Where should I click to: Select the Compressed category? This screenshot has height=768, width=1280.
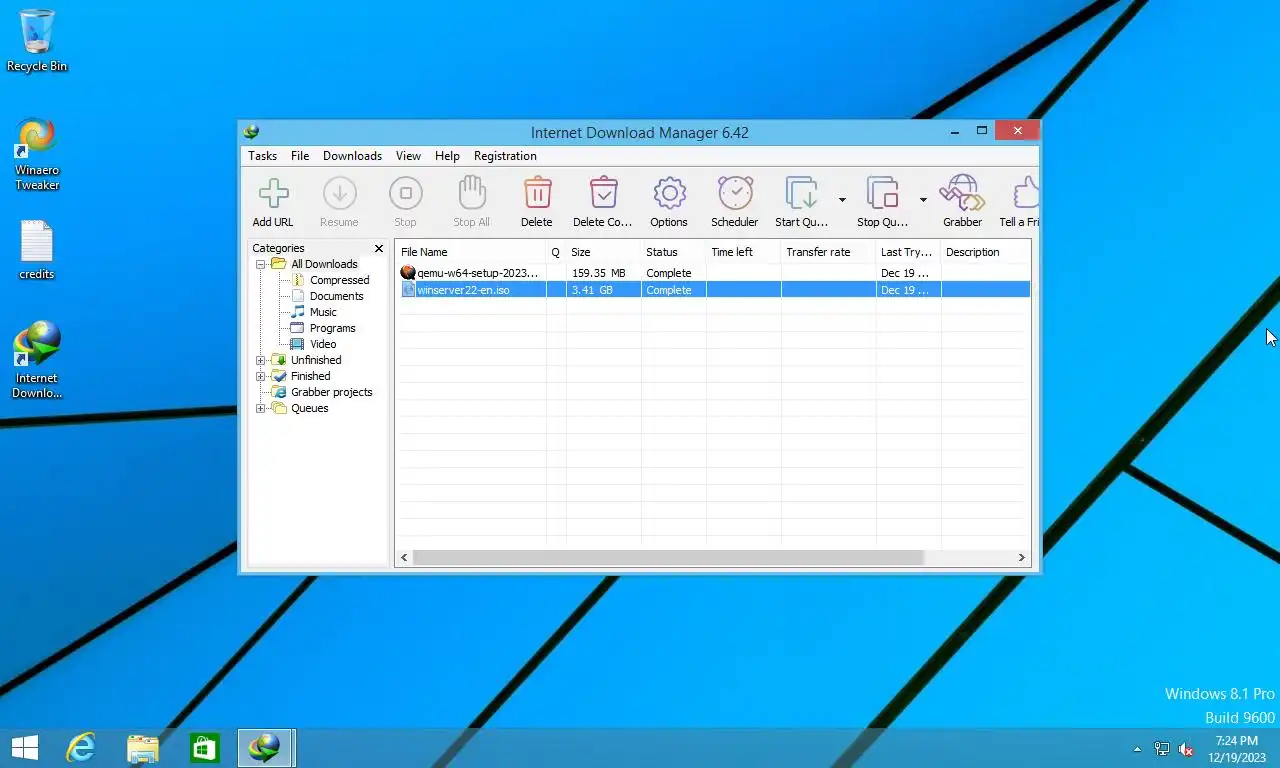[339, 280]
